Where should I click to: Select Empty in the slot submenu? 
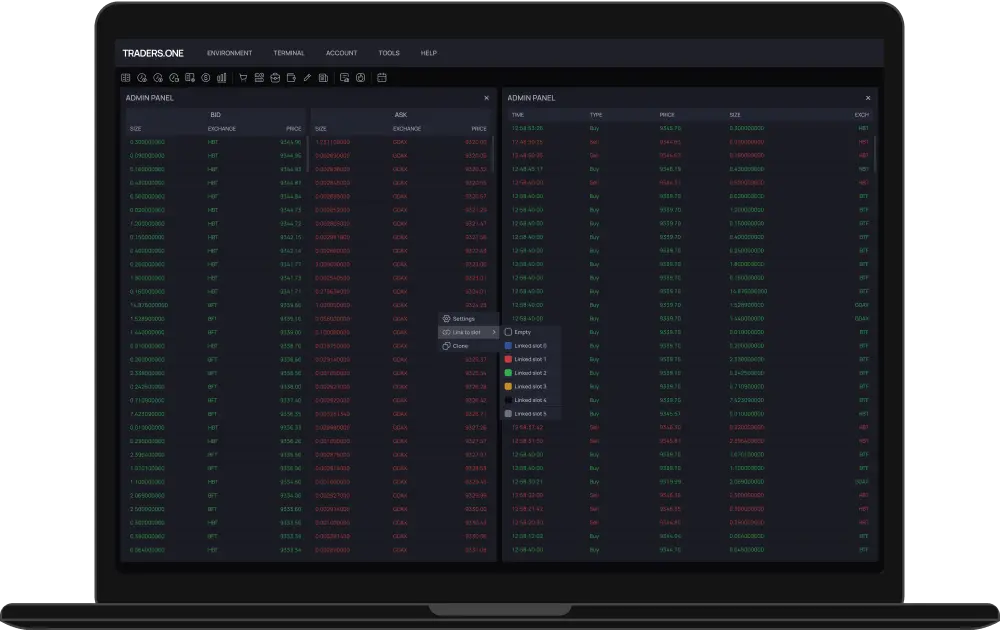click(x=524, y=332)
